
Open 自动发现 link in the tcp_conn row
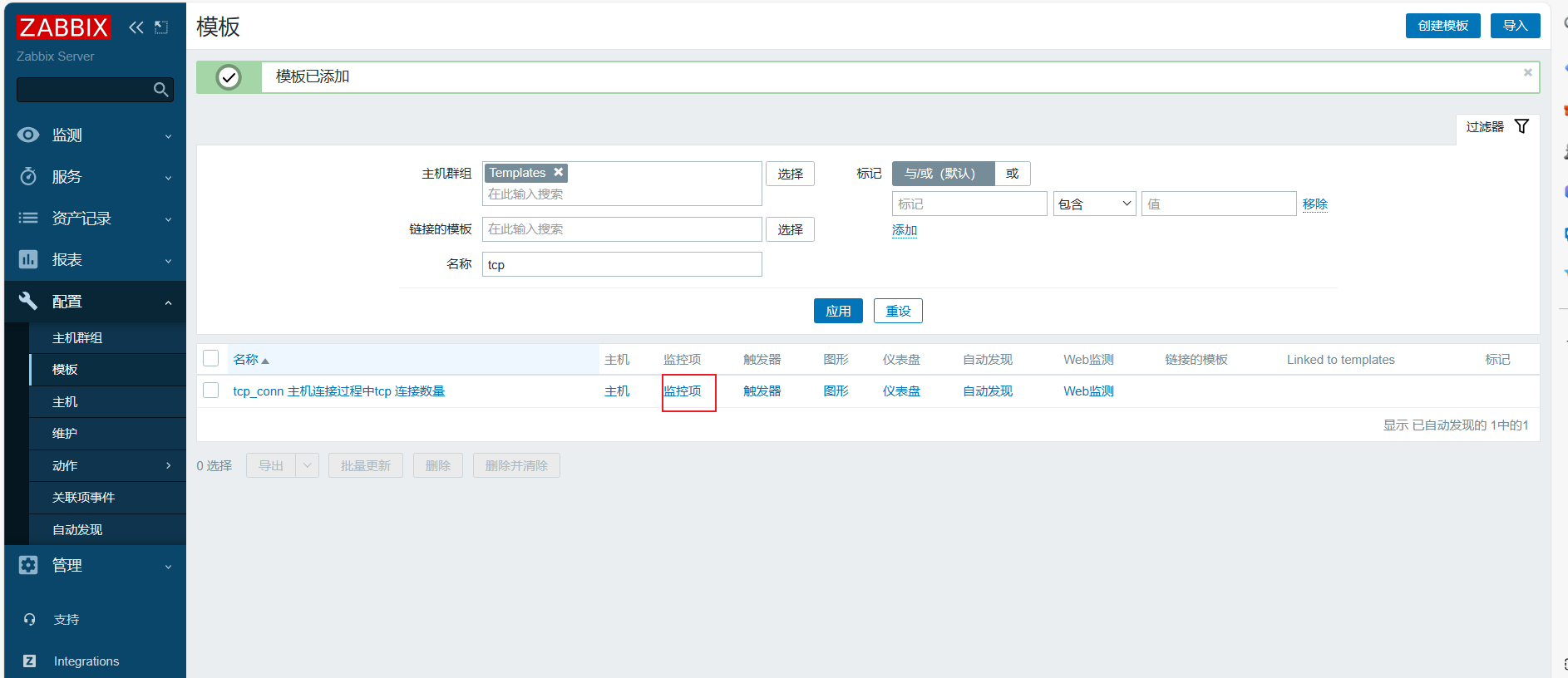(988, 391)
